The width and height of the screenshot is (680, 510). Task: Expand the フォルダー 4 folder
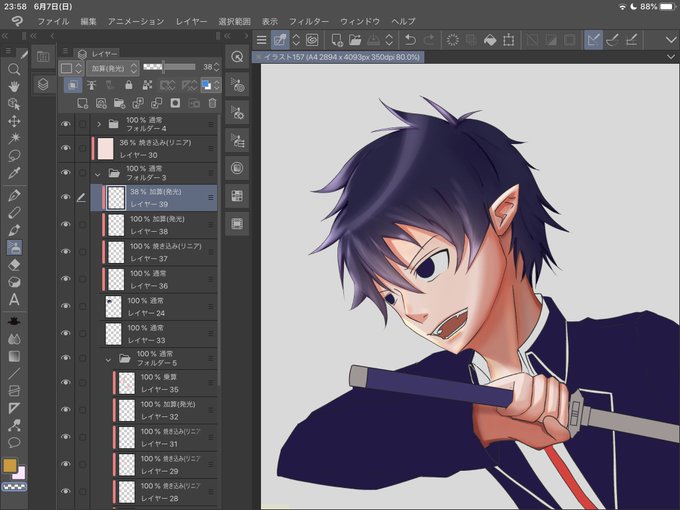[x=98, y=124]
